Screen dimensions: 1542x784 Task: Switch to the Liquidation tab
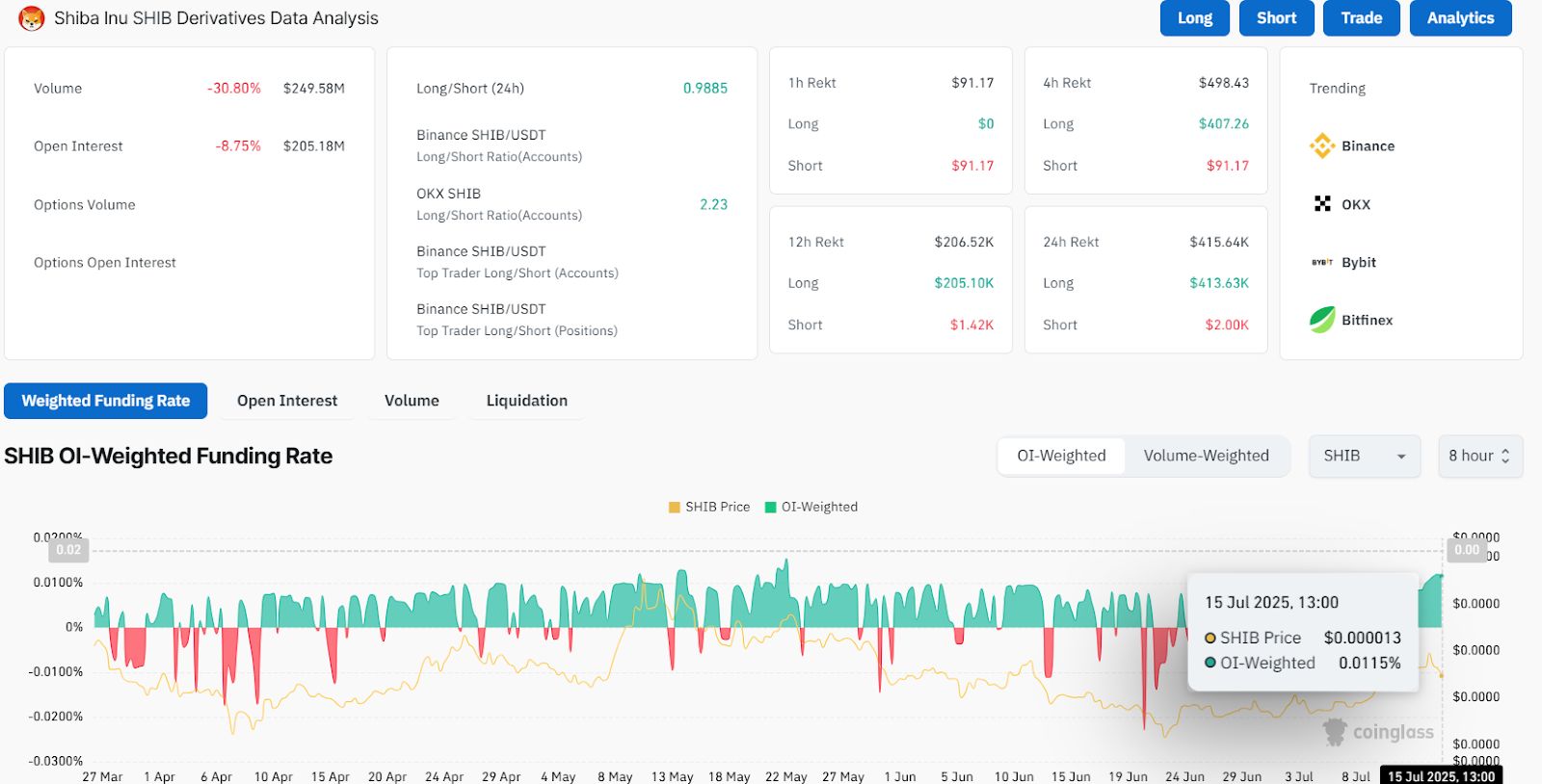point(526,401)
